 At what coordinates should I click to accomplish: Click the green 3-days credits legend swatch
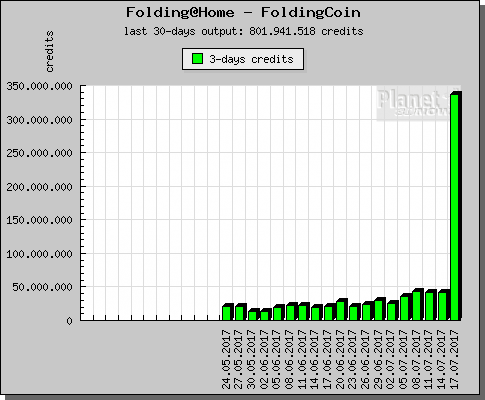(198, 59)
